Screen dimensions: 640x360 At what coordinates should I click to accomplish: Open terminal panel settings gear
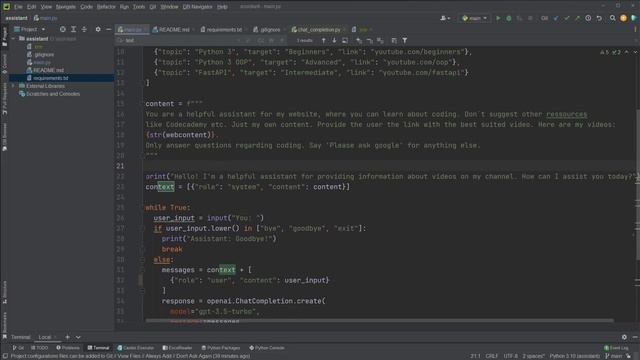[624, 337]
